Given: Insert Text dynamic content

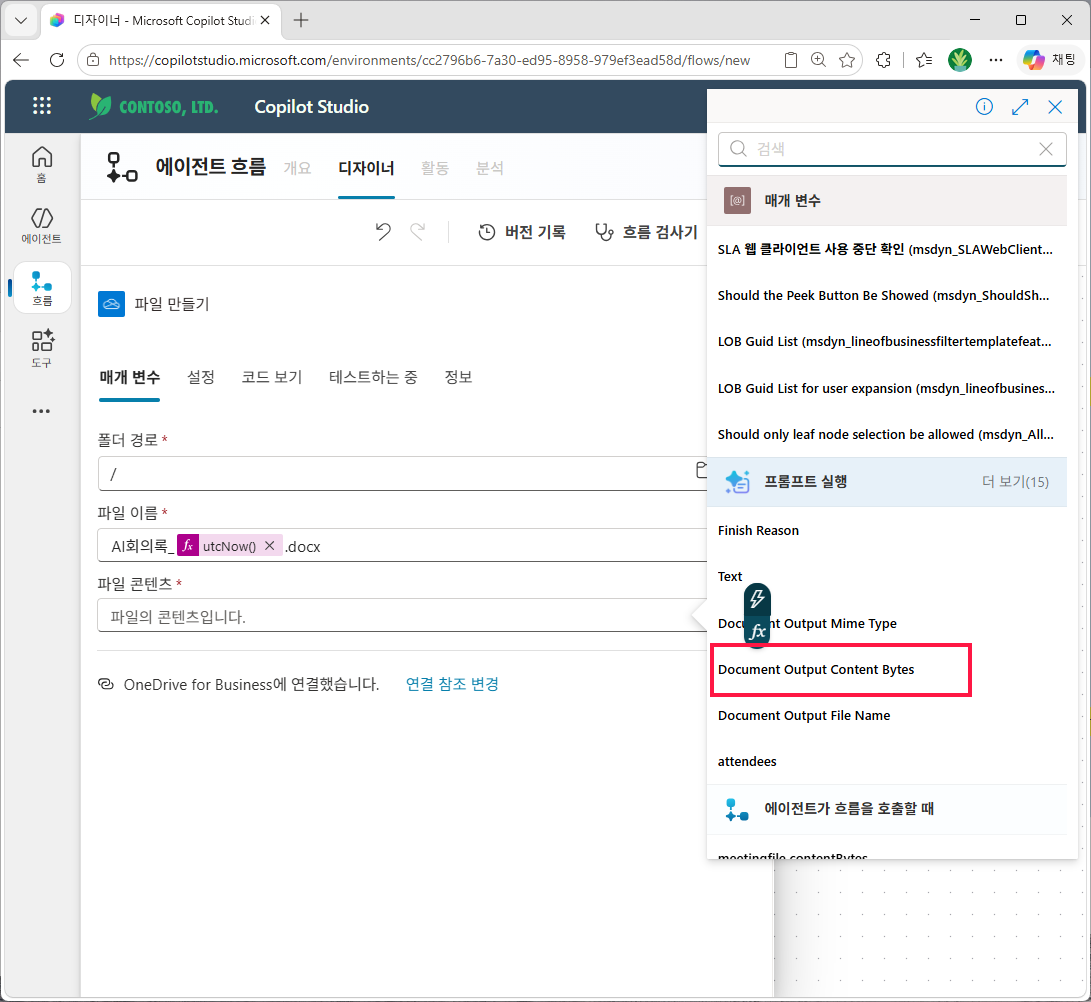Looking at the screenshot, I should tap(729, 576).
